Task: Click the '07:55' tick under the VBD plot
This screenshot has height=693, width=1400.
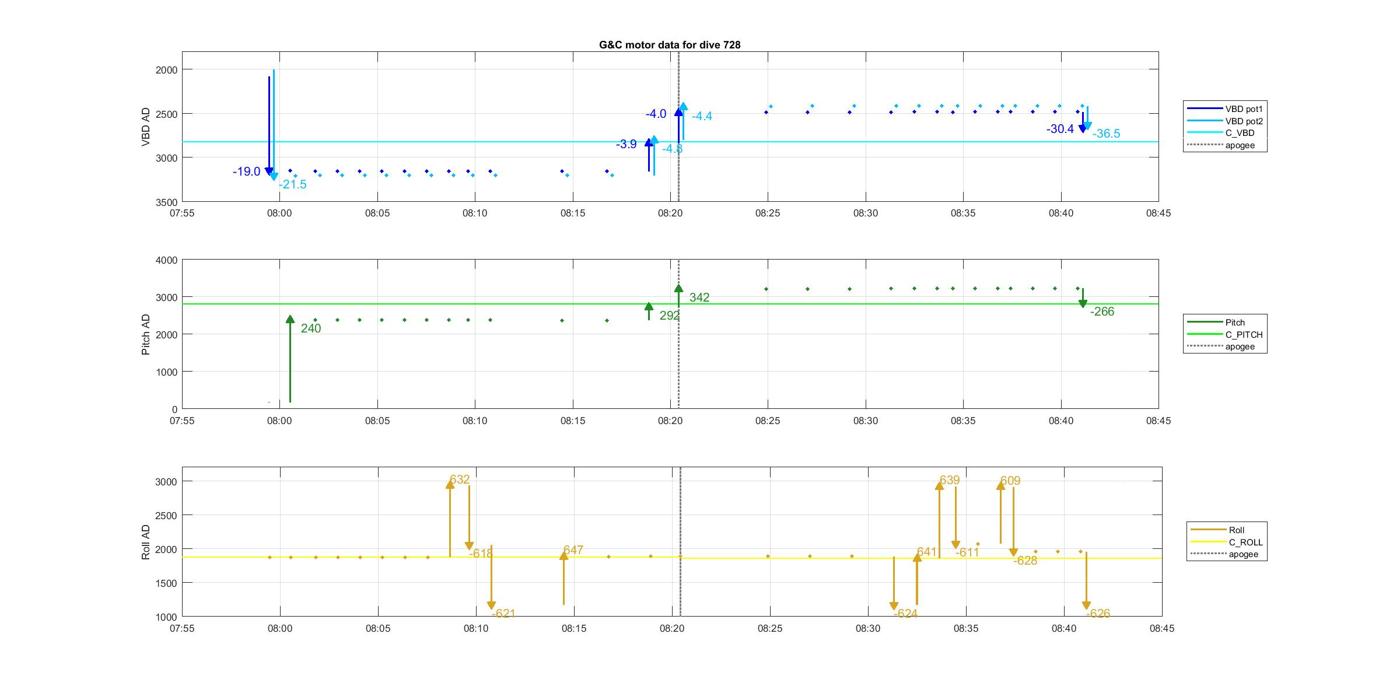Action: [182, 213]
